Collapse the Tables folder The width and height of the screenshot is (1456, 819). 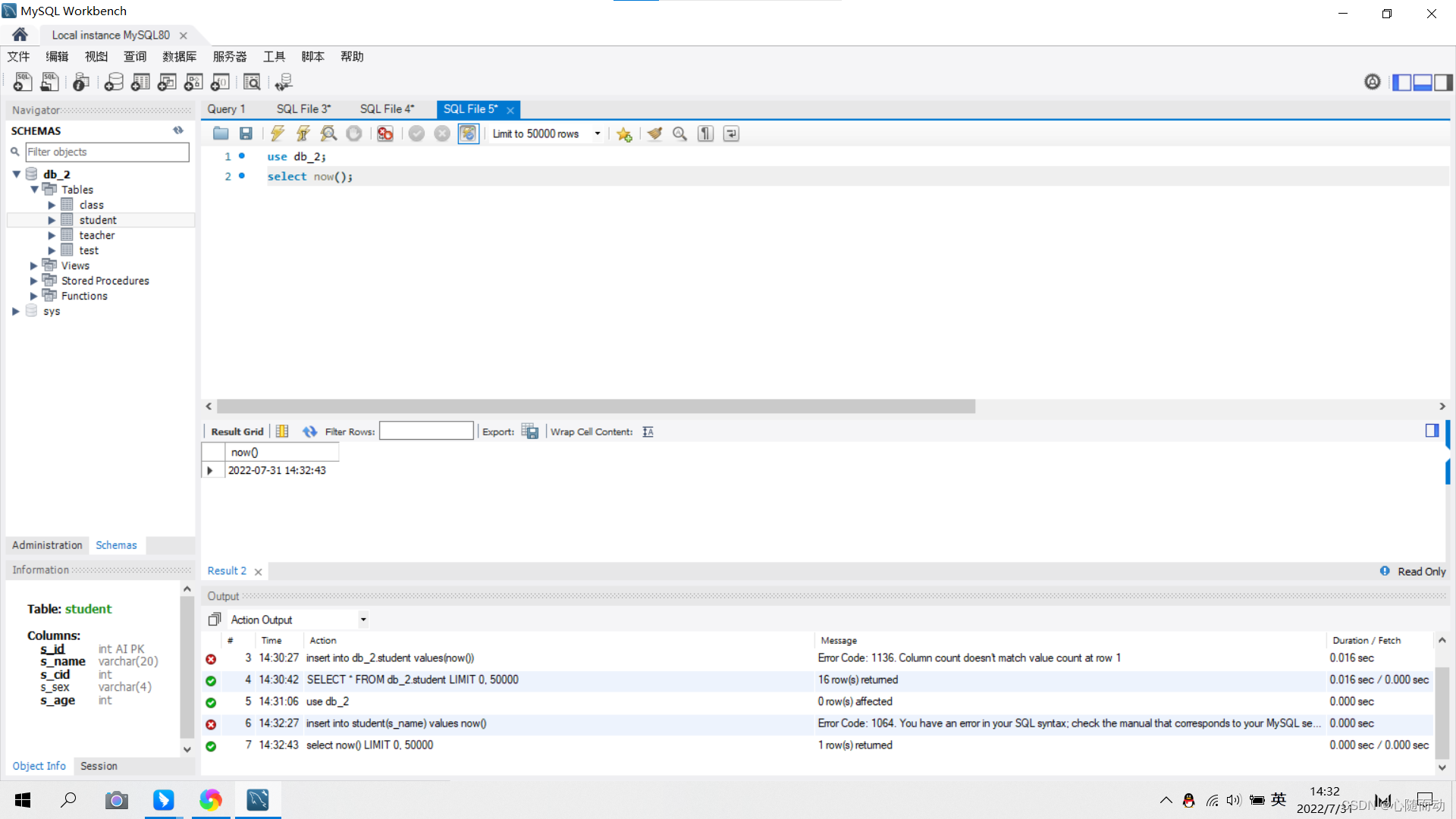34,190
